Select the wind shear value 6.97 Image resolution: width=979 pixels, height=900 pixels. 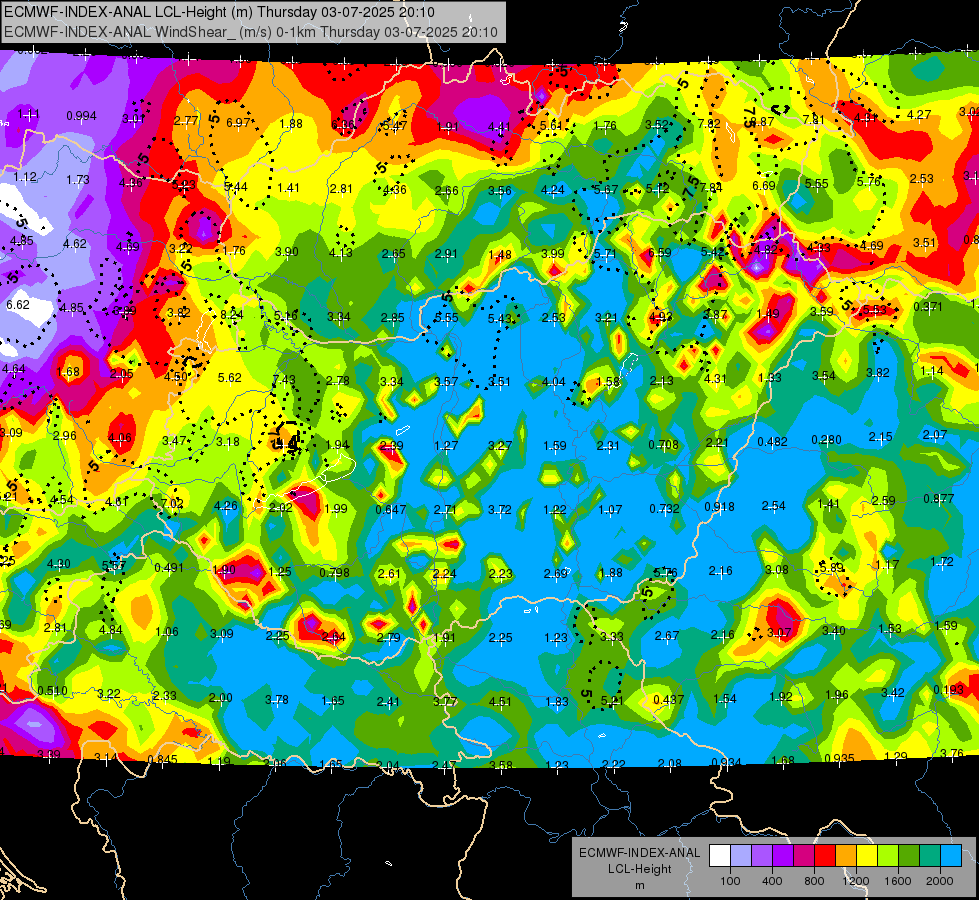point(239,122)
